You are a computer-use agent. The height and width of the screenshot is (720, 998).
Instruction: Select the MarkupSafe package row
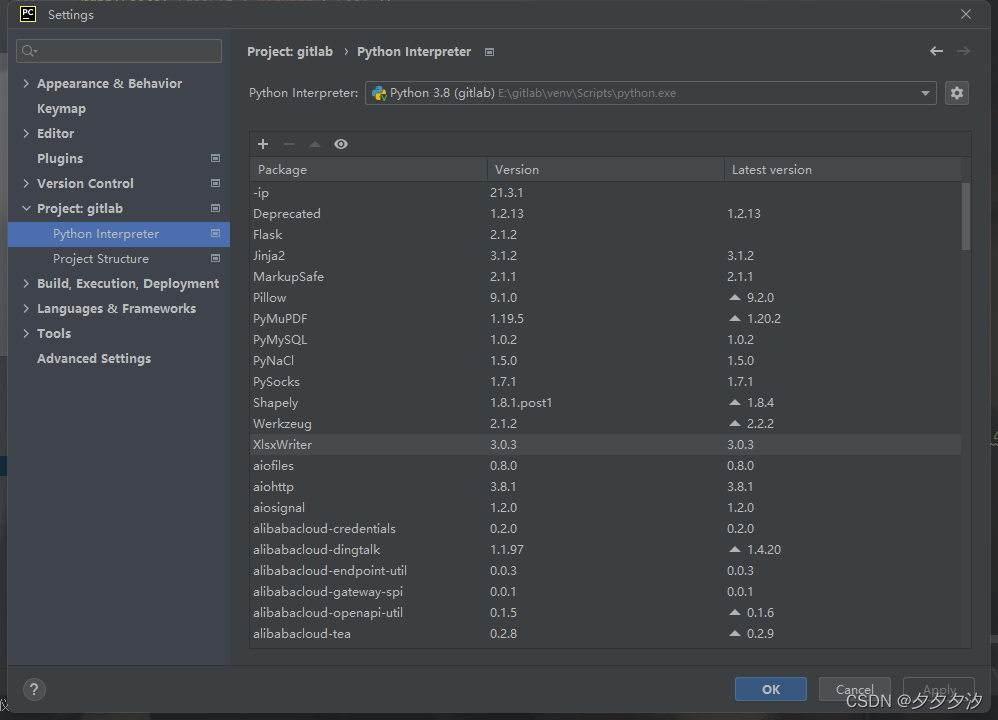coord(605,276)
